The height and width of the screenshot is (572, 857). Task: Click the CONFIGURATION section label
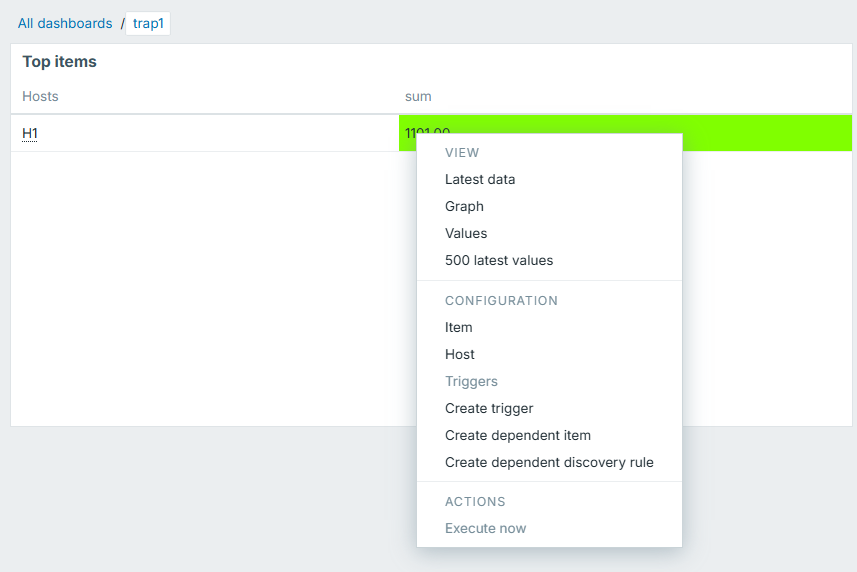tap(501, 301)
